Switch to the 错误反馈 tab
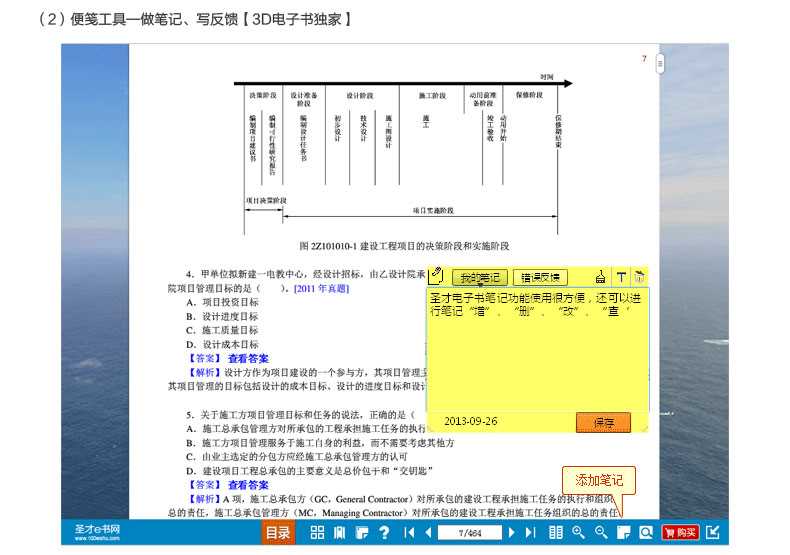The width and height of the screenshot is (790, 555). pyautogui.click(x=541, y=278)
